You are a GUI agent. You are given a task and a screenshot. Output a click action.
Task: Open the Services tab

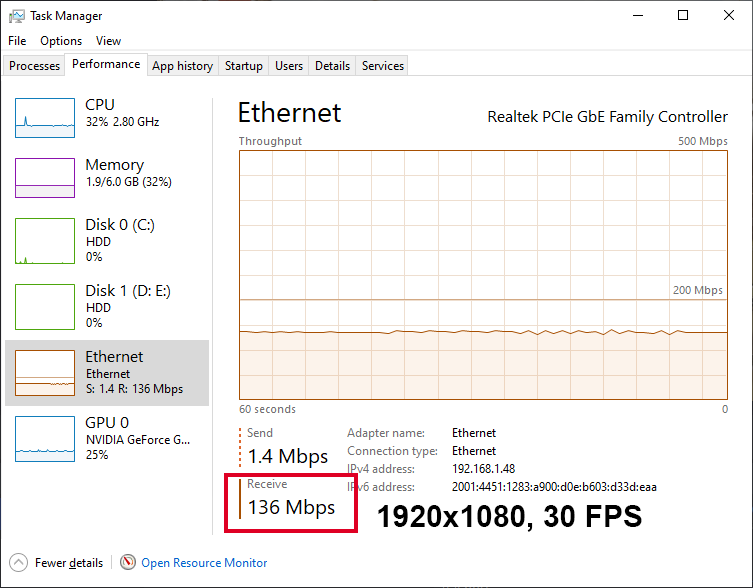pyautogui.click(x=383, y=65)
